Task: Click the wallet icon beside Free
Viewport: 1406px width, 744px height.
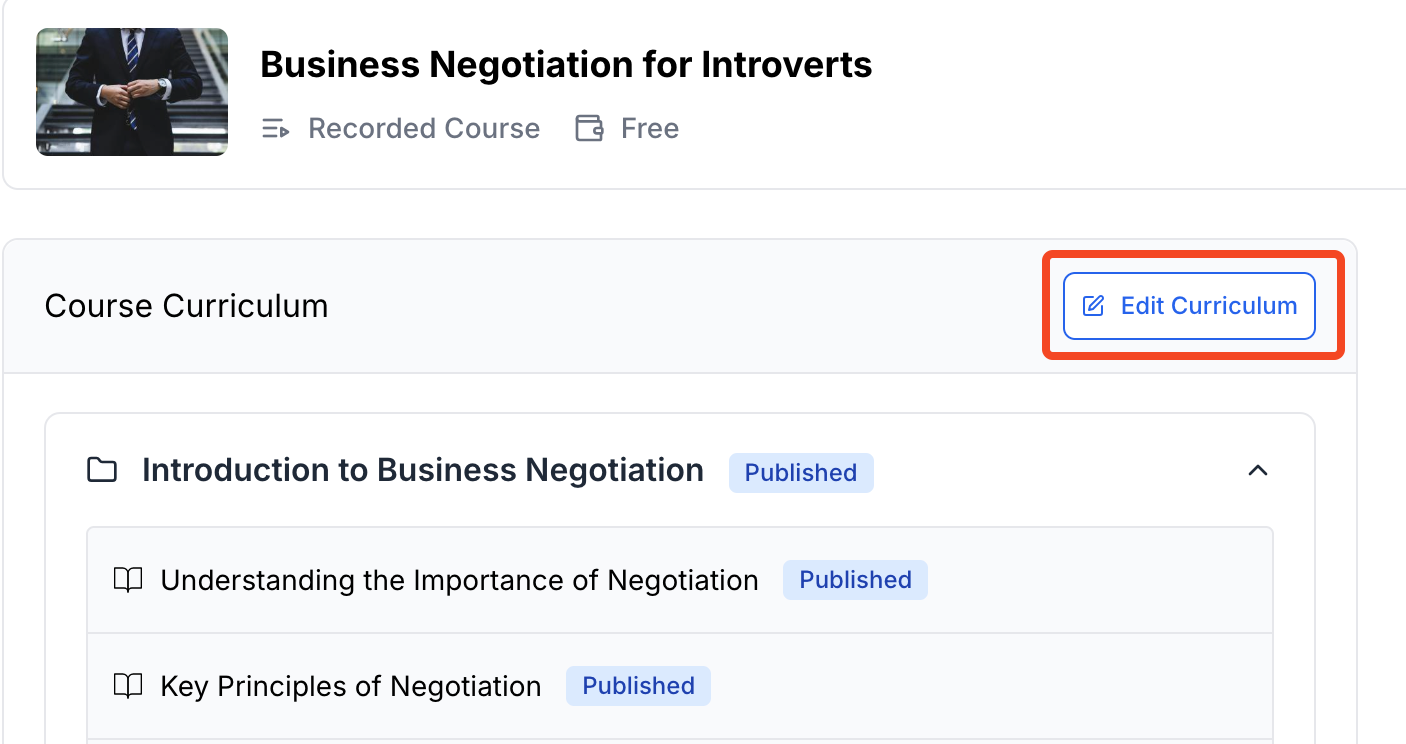Action: pos(589,129)
